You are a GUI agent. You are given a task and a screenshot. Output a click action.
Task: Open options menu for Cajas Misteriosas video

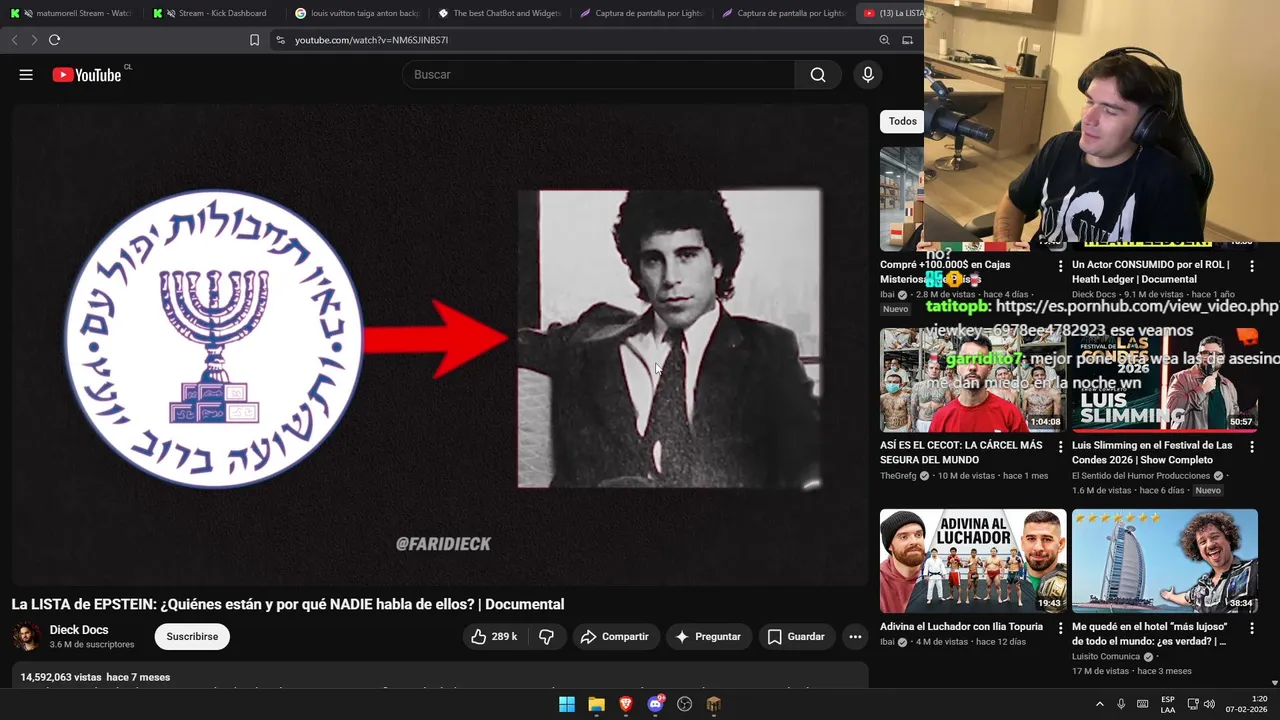click(x=1060, y=266)
